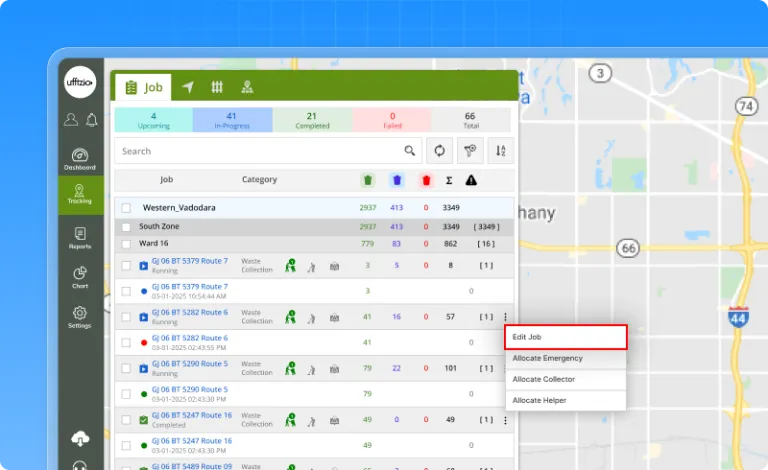The width and height of the screenshot is (768, 470).
Task: Open the filter icon in job toolbar
Action: [470, 151]
